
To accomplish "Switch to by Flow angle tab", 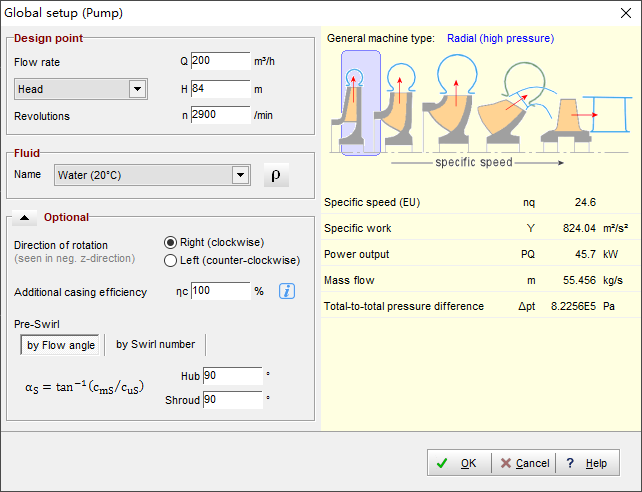I will (61, 345).
